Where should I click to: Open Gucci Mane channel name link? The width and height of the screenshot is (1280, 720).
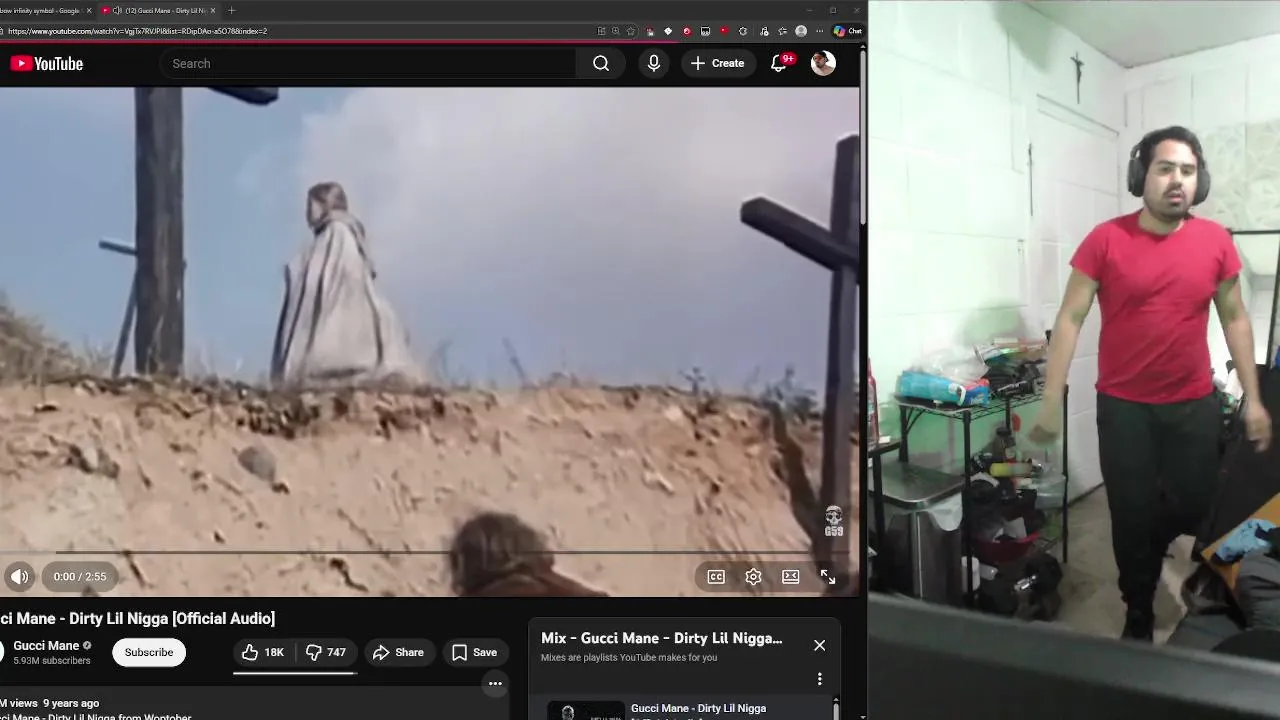(x=46, y=646)
